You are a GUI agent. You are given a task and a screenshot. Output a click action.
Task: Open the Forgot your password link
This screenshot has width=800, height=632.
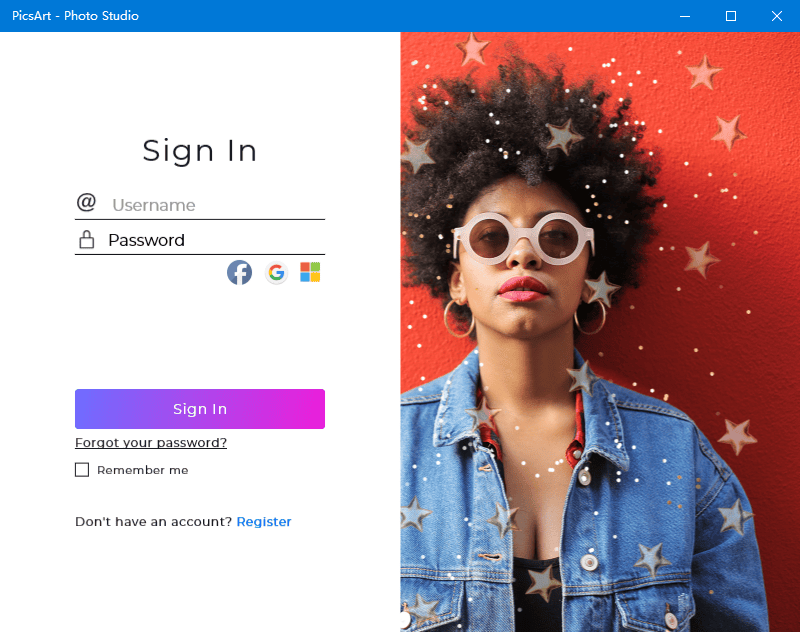click(151, 442)
